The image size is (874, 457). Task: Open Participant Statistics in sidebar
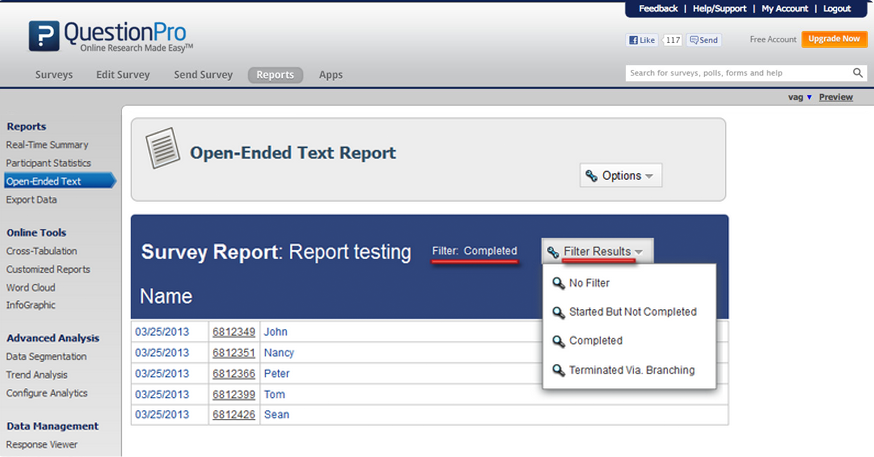[x=48, y=163]
